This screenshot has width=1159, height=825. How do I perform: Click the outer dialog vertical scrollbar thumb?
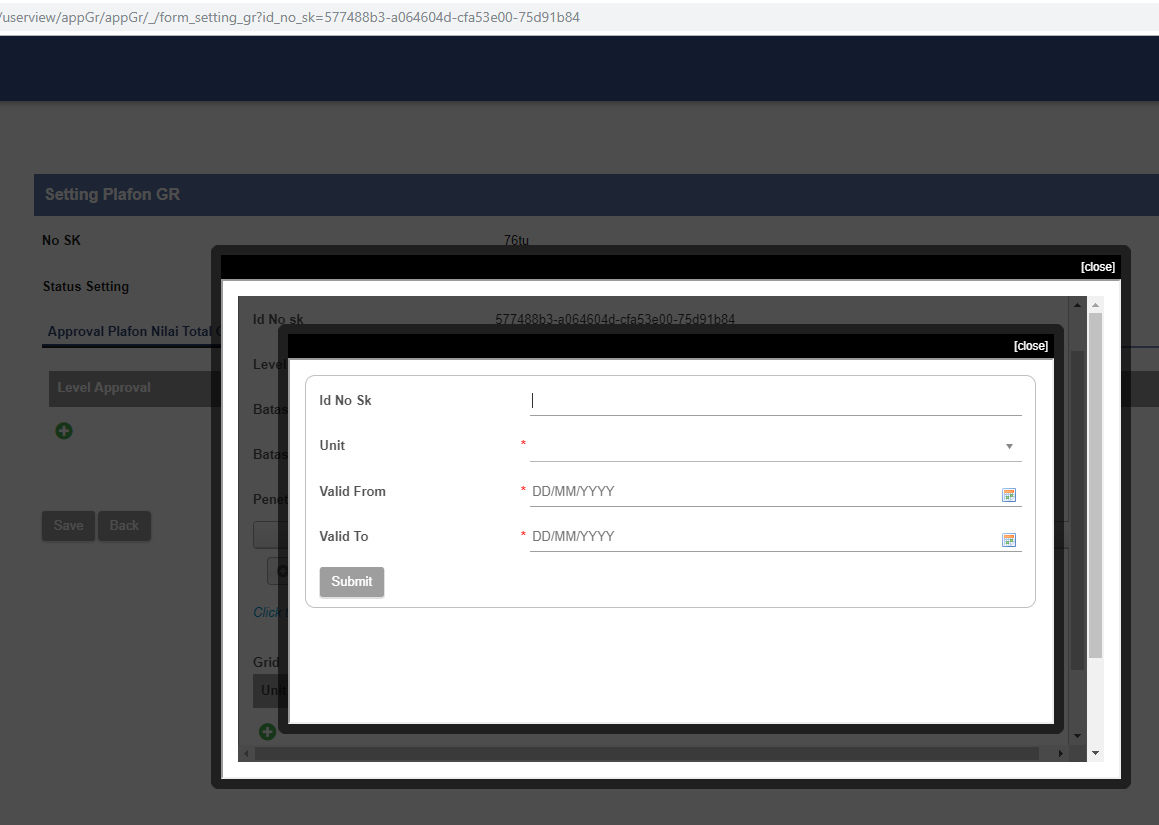point(1095,485)
